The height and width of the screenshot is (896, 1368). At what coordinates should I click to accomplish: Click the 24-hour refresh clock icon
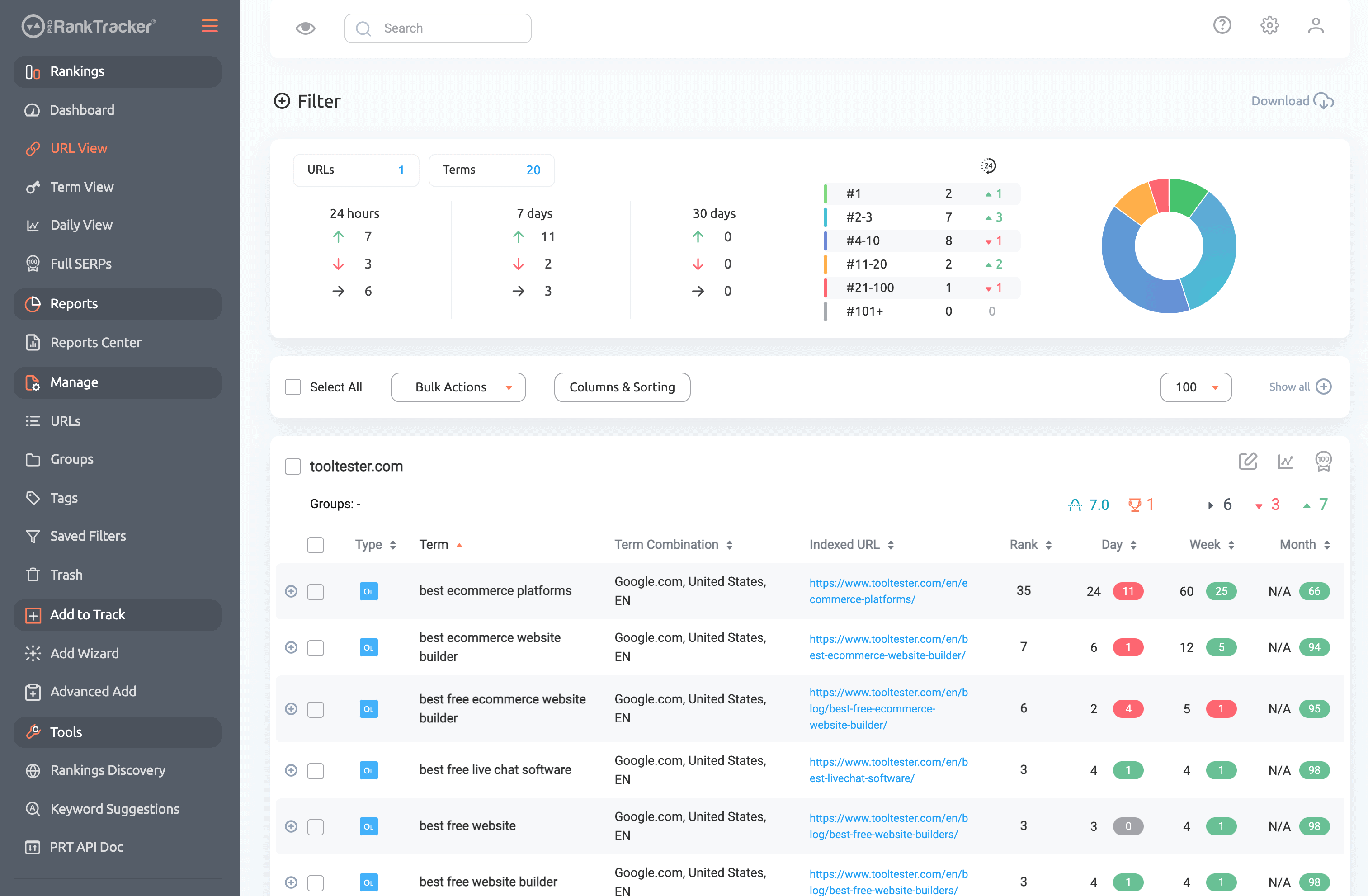988,166
